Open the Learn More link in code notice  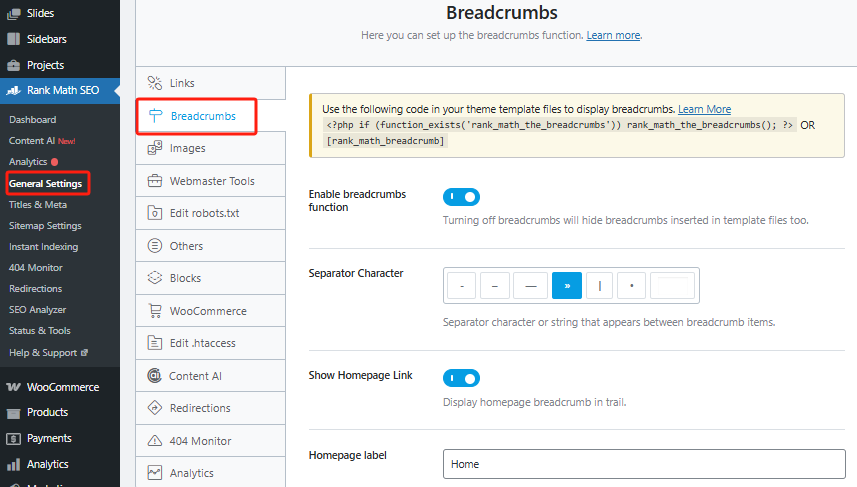click(x=704, y=109)
